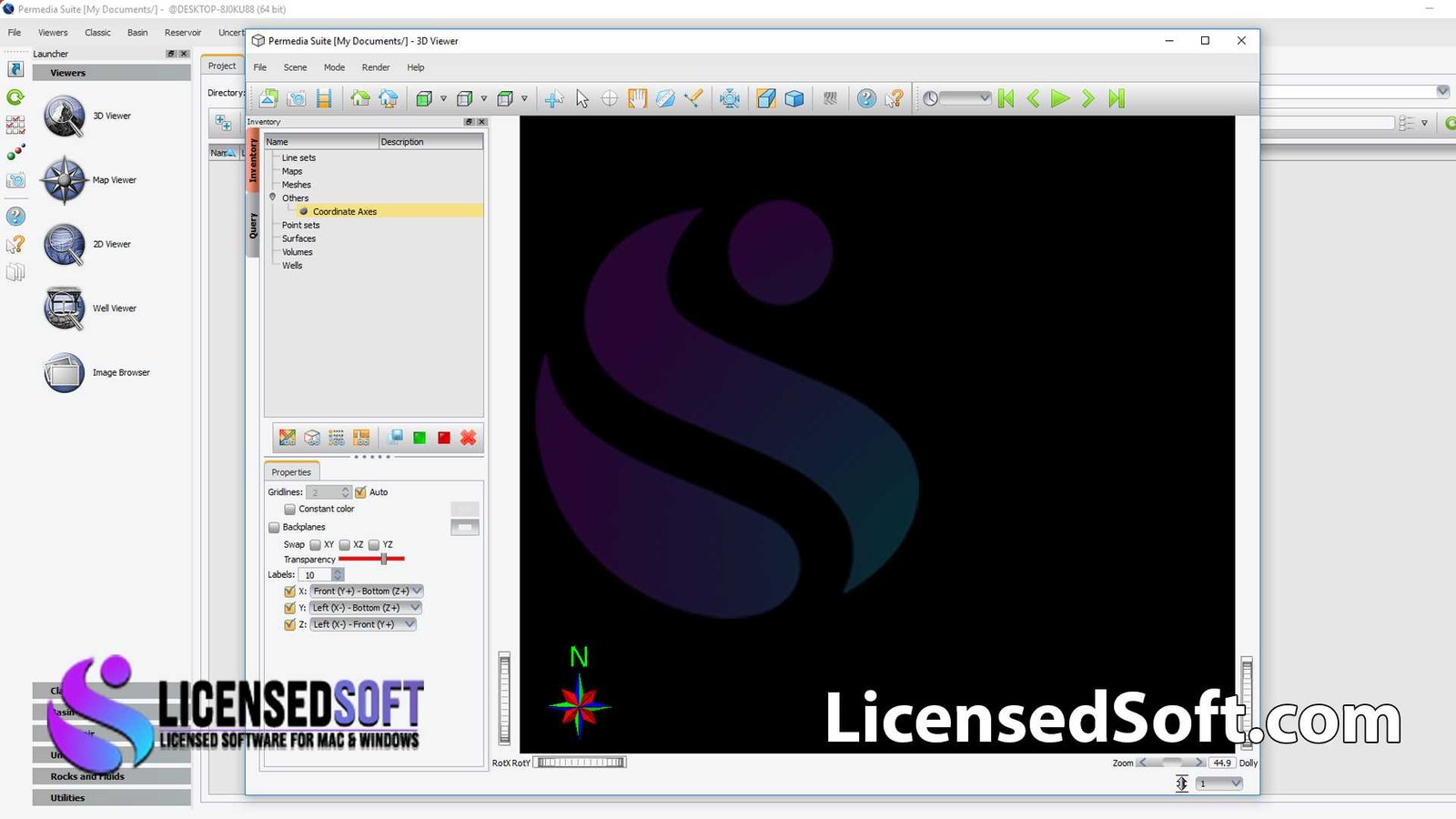The height and width of the screenshot is (819, 1456).
Task: Open the 3D Viewer from the Launcher
Action: point(64,116)
